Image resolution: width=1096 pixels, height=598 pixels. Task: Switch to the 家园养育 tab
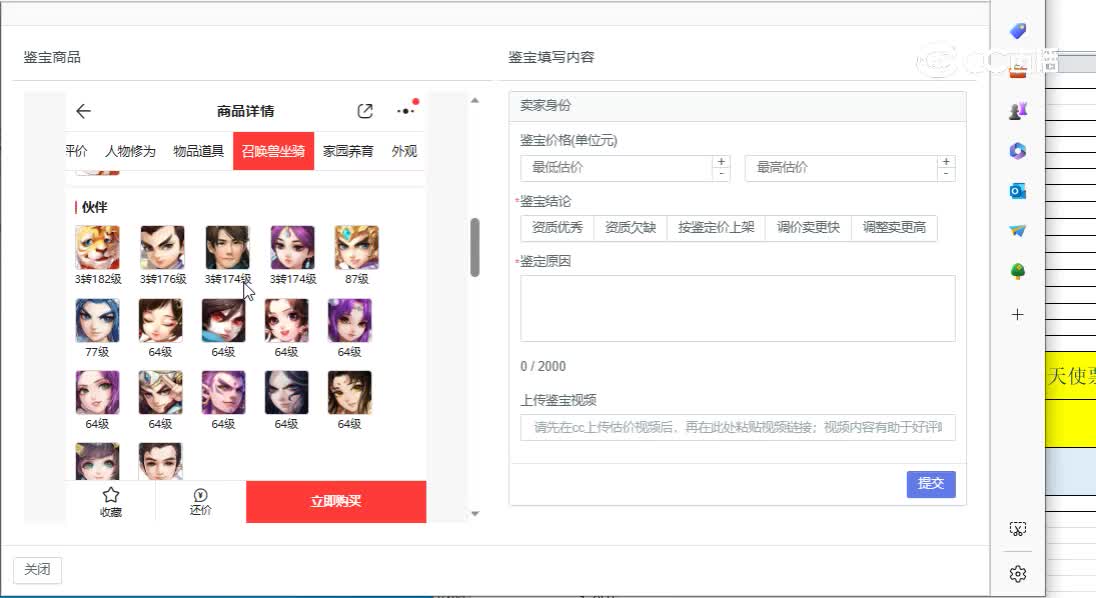(348, 151)
